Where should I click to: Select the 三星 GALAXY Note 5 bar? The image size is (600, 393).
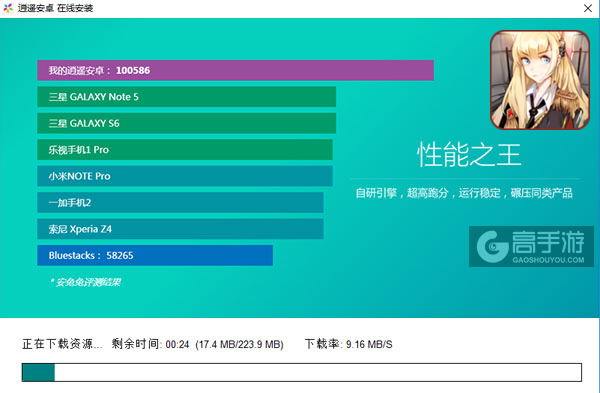point(187,97)
